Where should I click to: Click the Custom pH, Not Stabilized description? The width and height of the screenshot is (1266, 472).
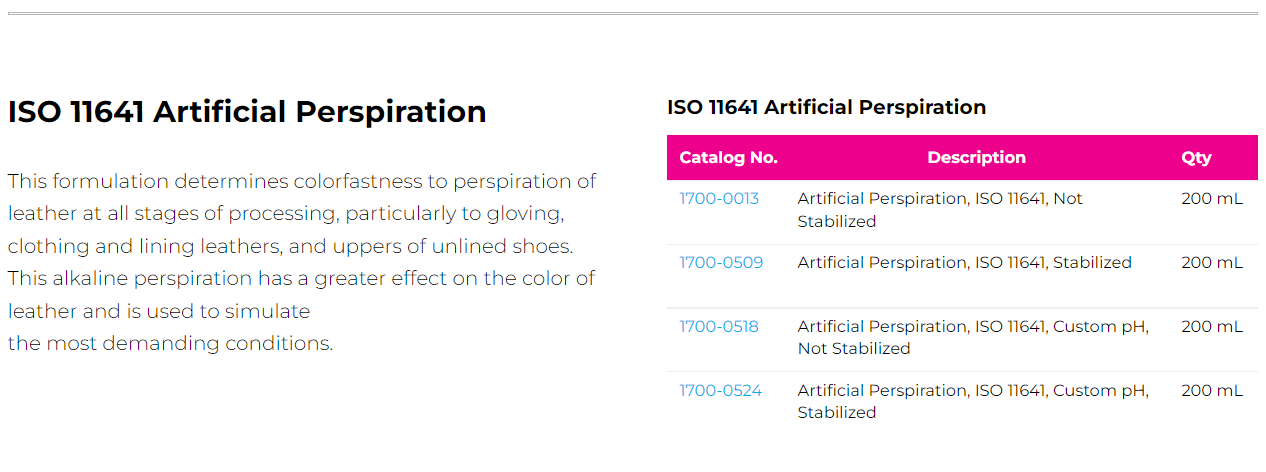coord(972,338)
